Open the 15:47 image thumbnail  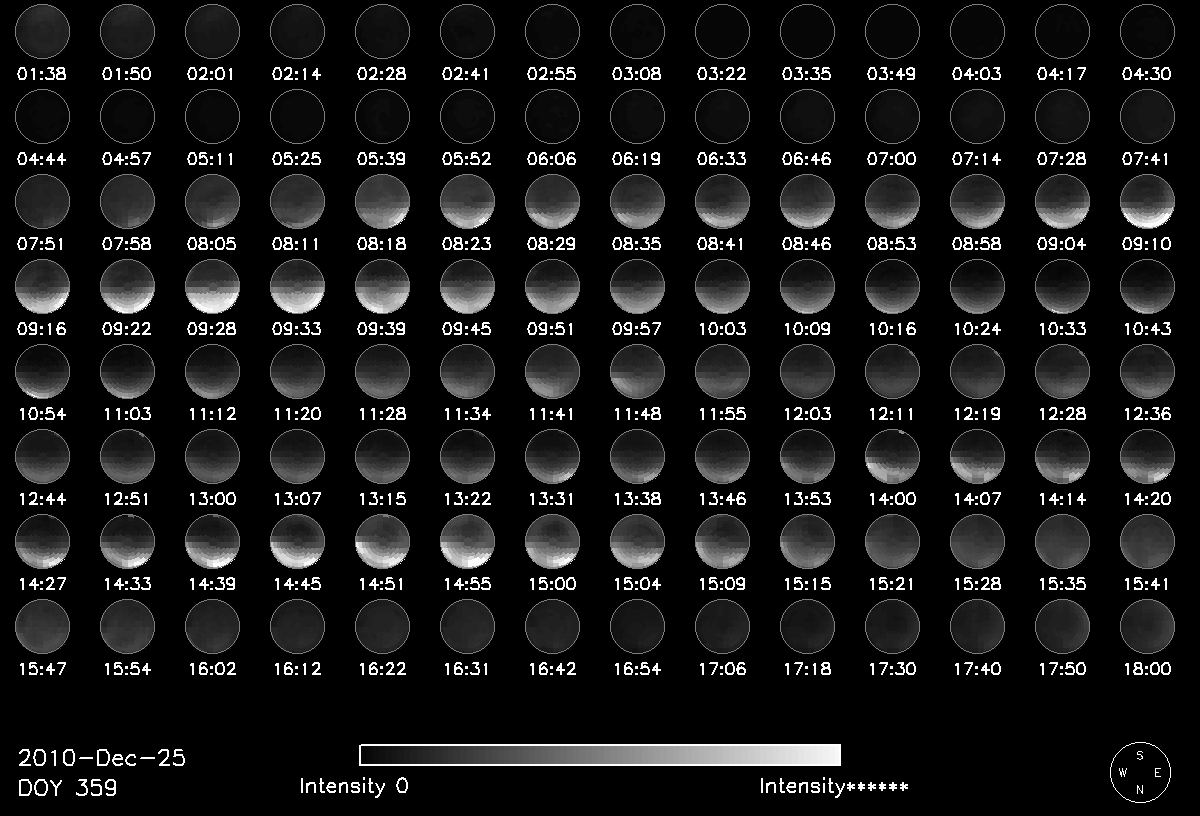pos(42,627)
